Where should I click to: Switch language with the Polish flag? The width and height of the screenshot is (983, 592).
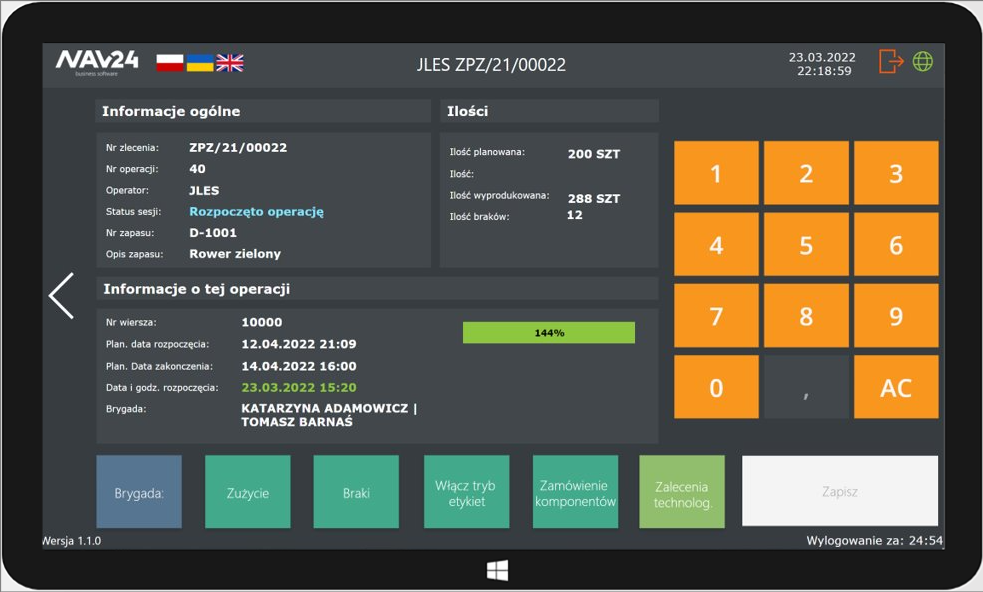170,63
